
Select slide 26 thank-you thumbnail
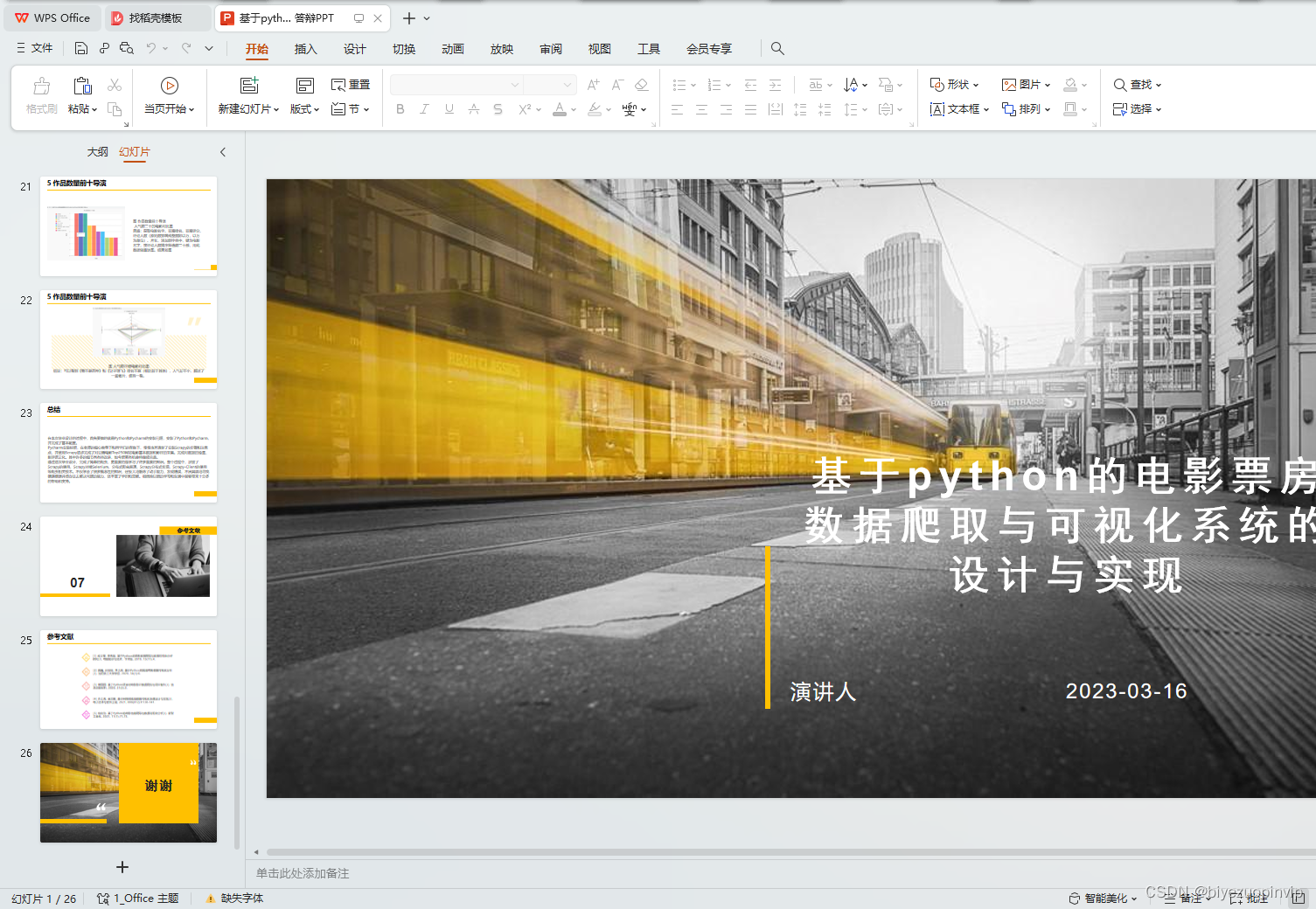point(129,792)
